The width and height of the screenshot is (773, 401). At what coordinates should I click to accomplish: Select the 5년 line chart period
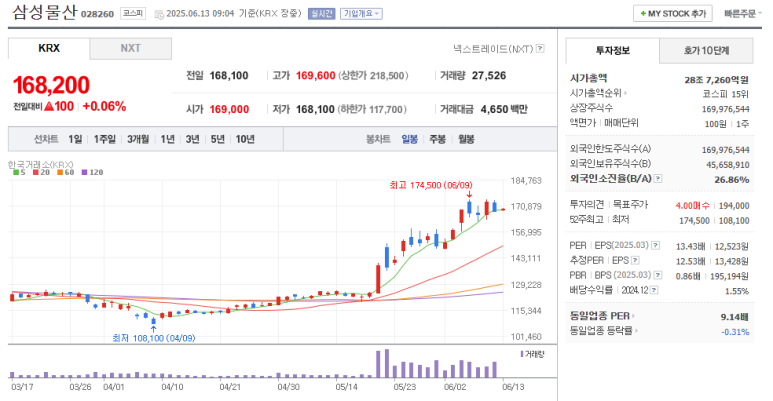[x=217, y=139]
